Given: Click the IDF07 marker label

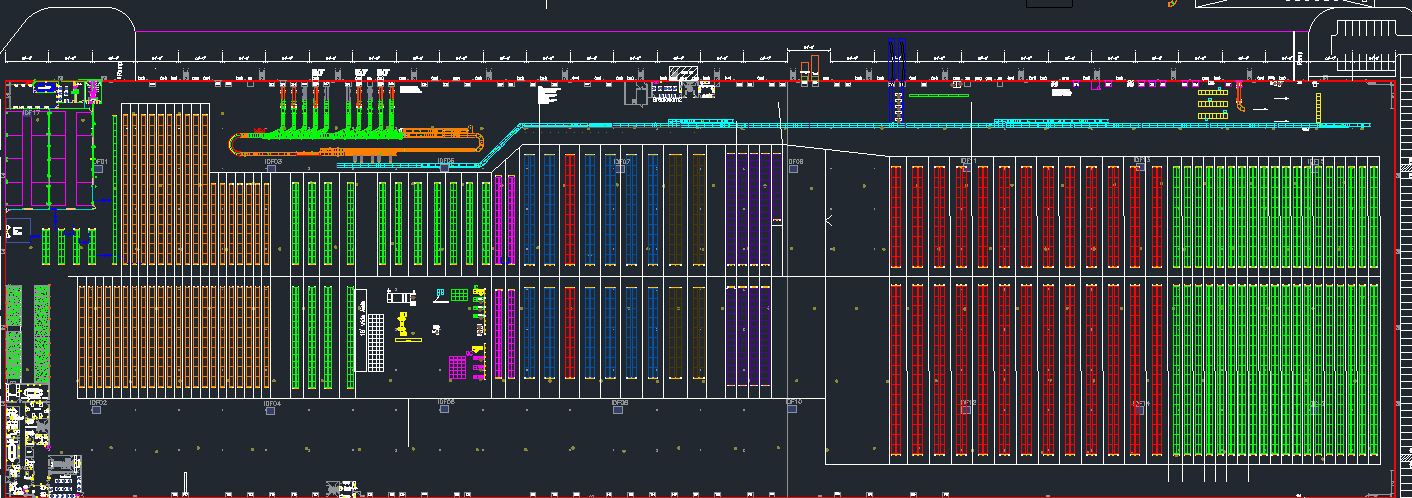Looking at the screenshot, I should pyautogui.click(x=621, y=161).
